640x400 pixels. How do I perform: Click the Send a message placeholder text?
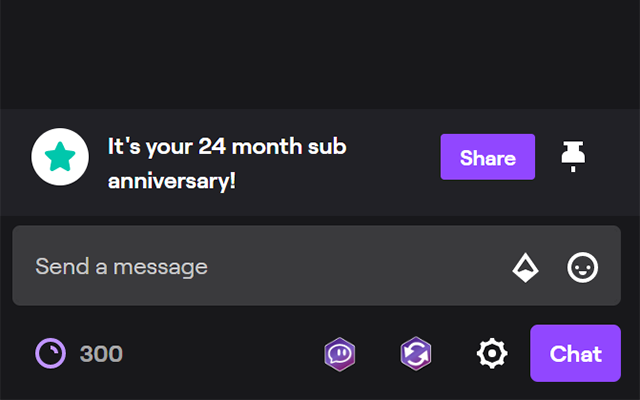(x=122, y=267)
